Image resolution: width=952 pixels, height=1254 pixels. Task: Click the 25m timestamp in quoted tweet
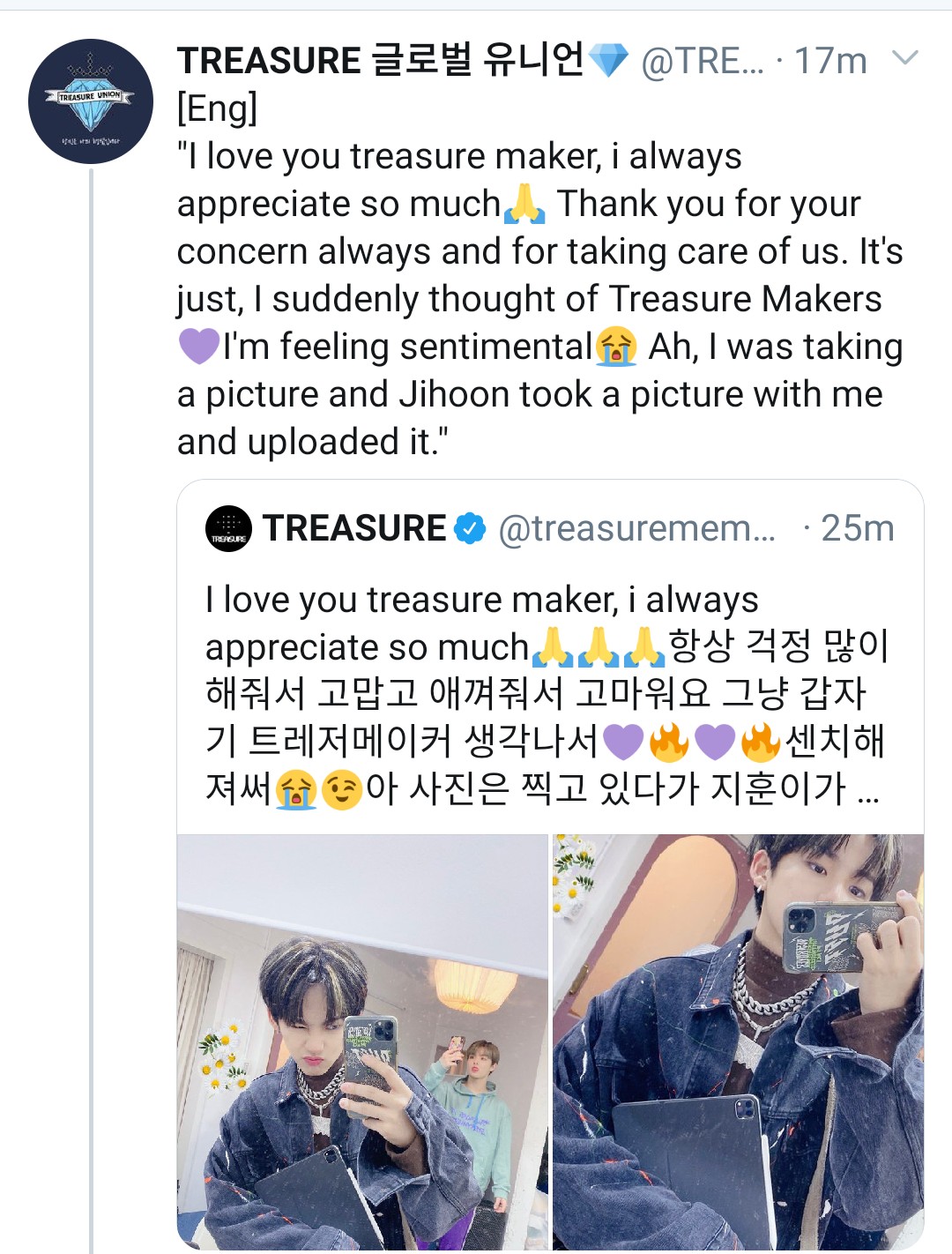[x=858, y=528]
